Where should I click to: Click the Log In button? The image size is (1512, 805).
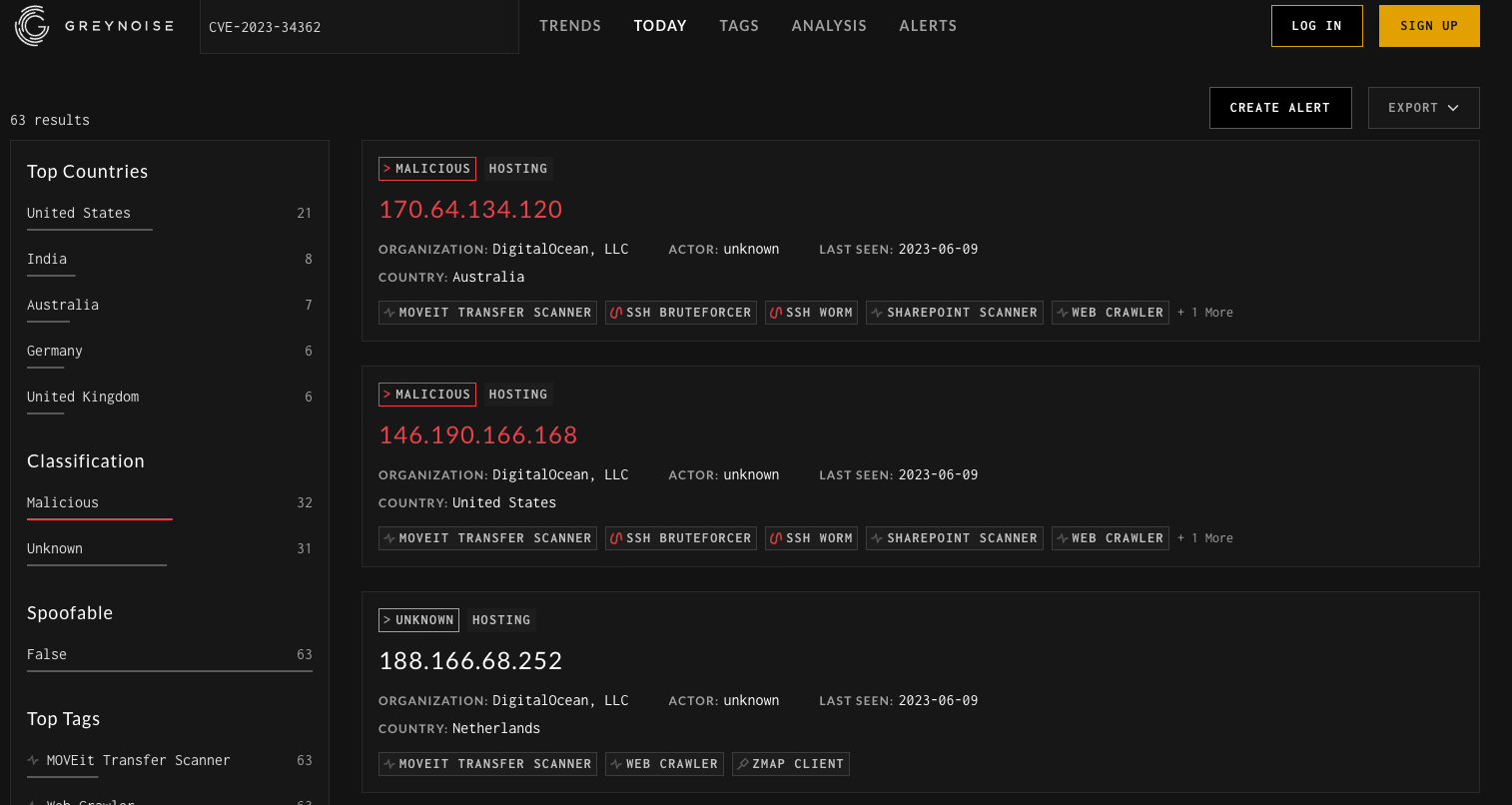pos(1316,26)
